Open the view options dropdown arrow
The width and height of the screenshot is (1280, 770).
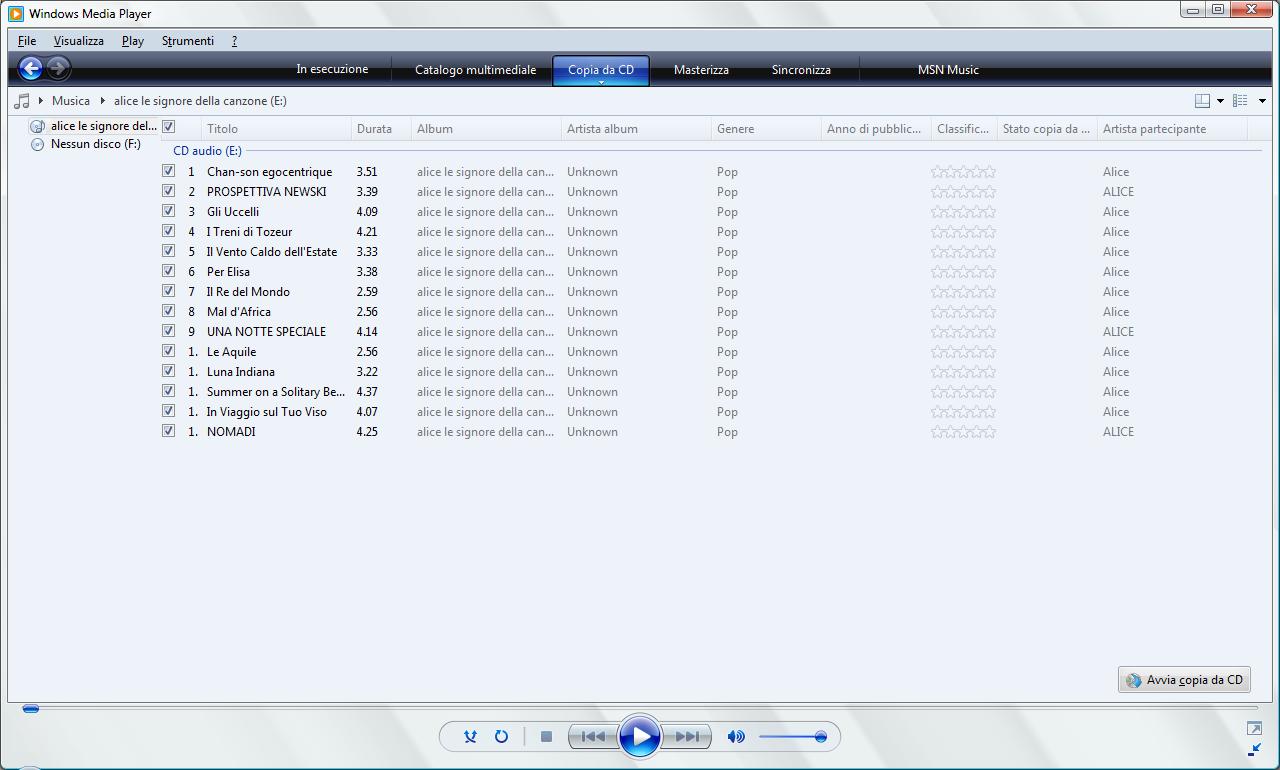[1262, 101]
